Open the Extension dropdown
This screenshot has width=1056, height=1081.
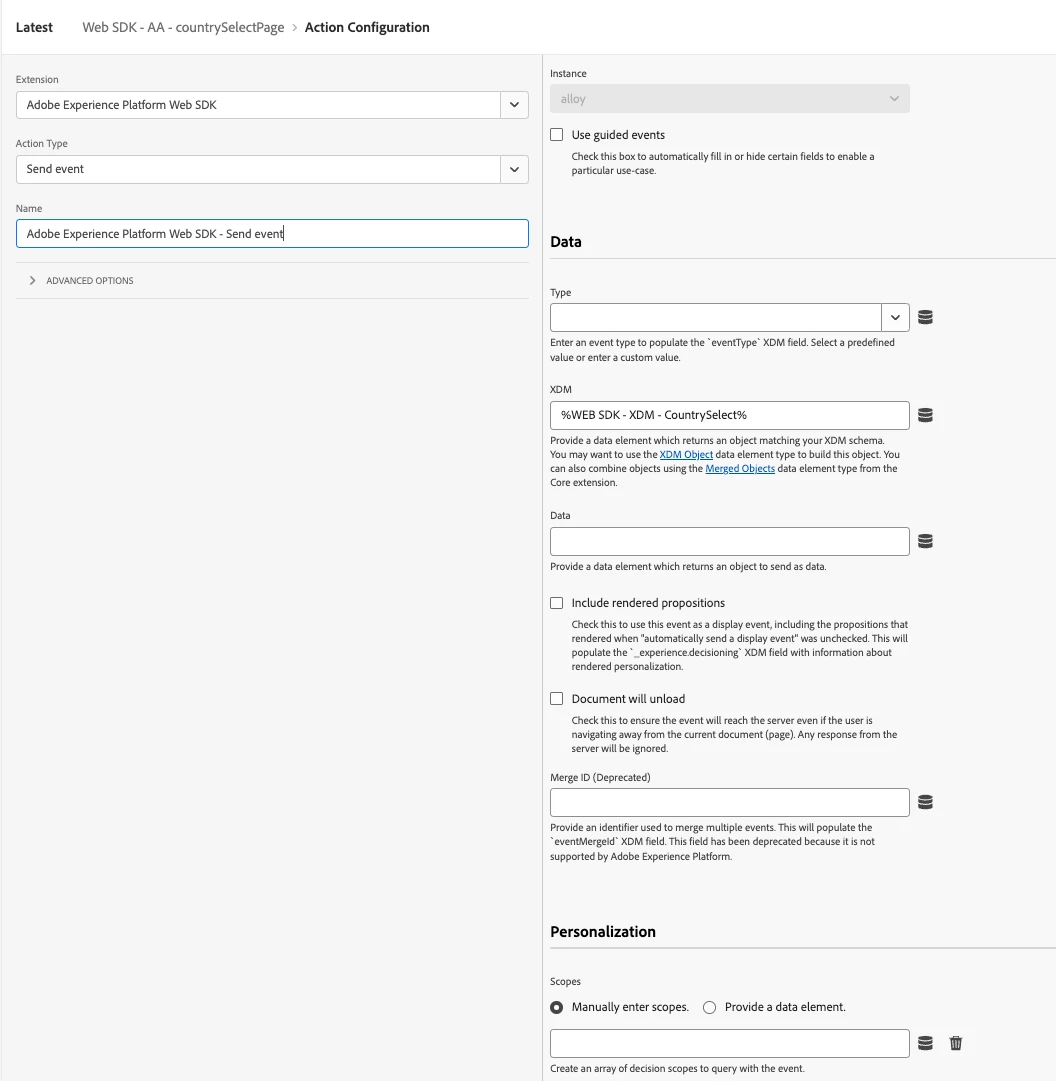[514, 105]
